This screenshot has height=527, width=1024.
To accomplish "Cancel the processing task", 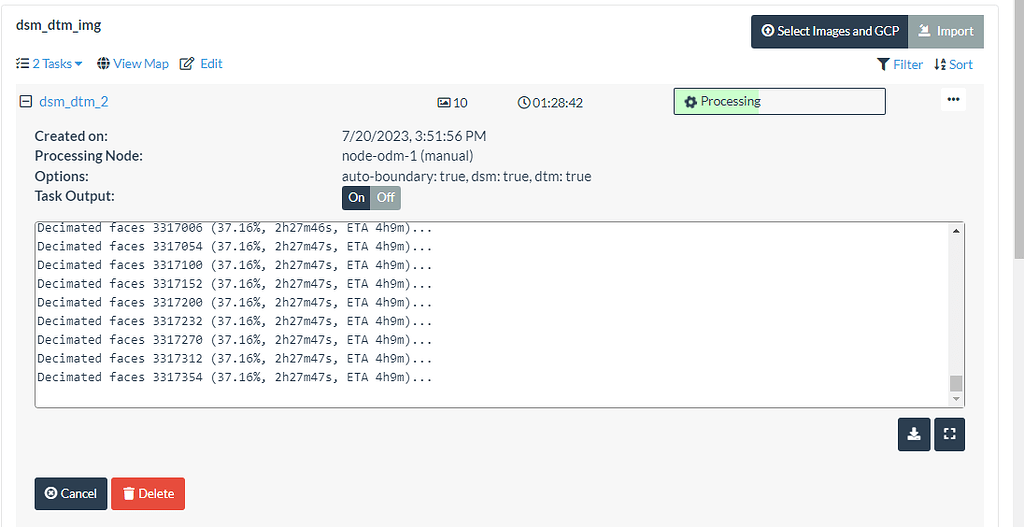I will pyautogui.click(x=71, y=493).
